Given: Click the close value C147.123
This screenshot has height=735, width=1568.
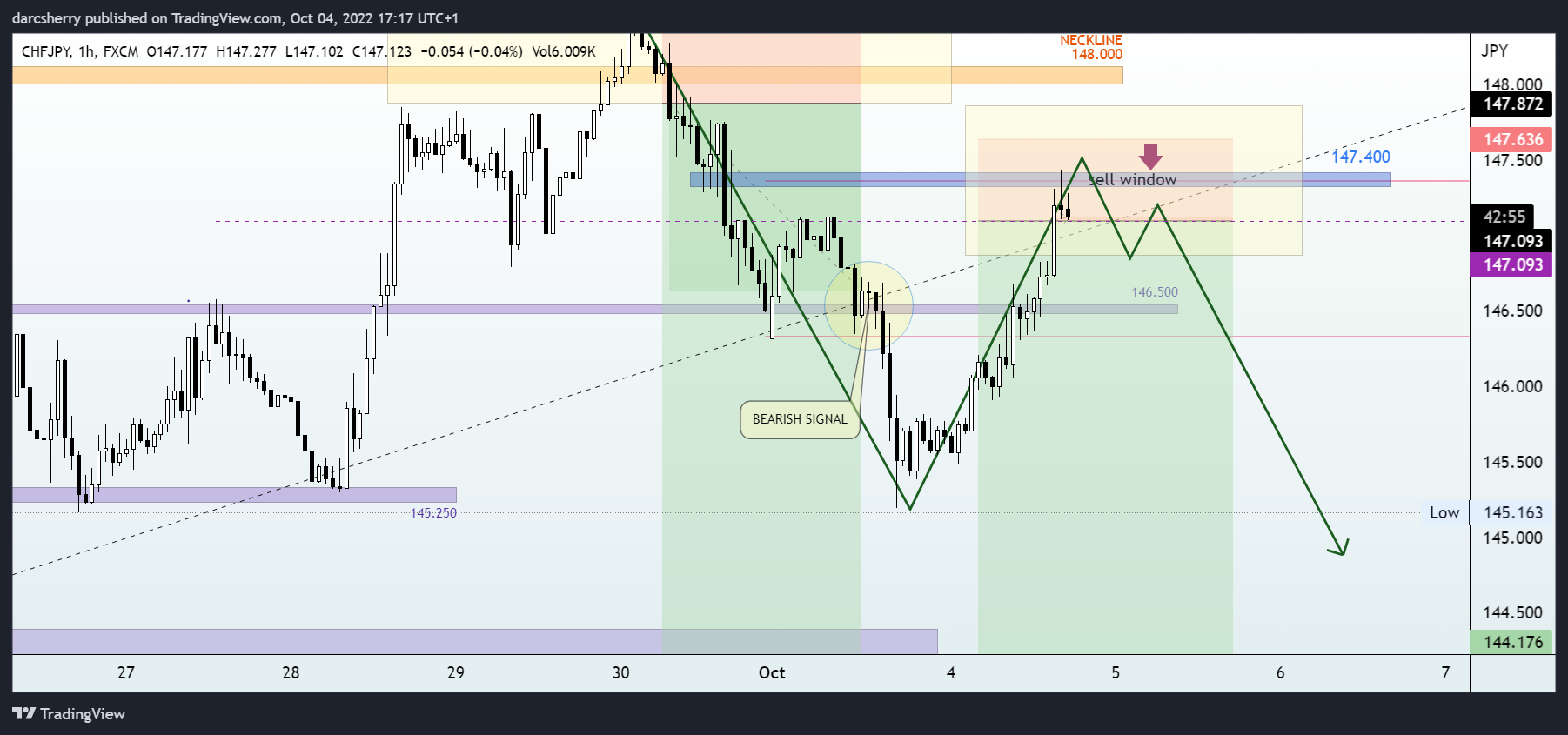Looking at the screenshot, I should (382, 51).
